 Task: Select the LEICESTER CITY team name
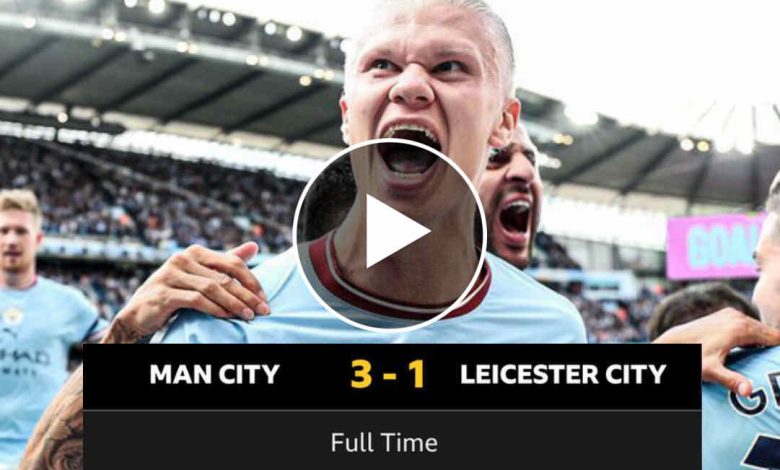pos(563,375)
